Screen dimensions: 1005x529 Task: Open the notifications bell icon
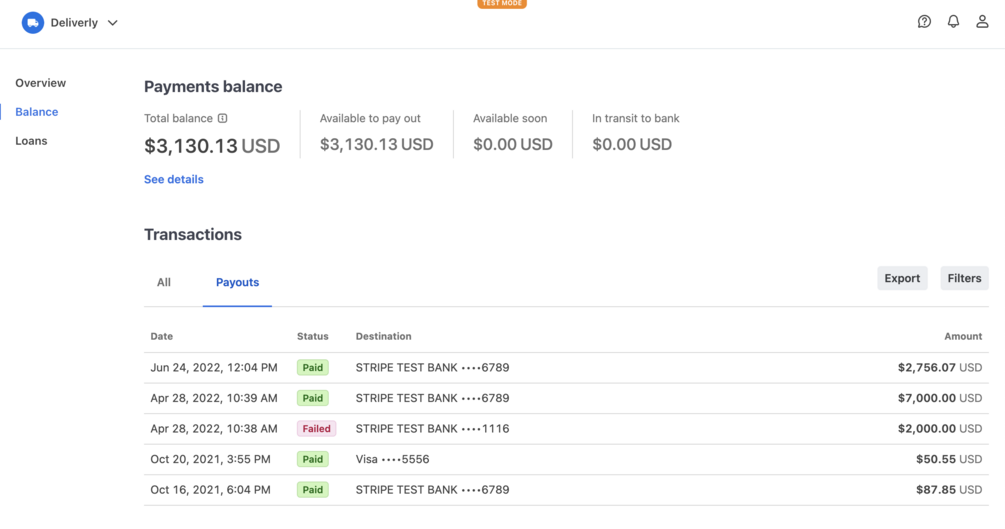[953, 22]
